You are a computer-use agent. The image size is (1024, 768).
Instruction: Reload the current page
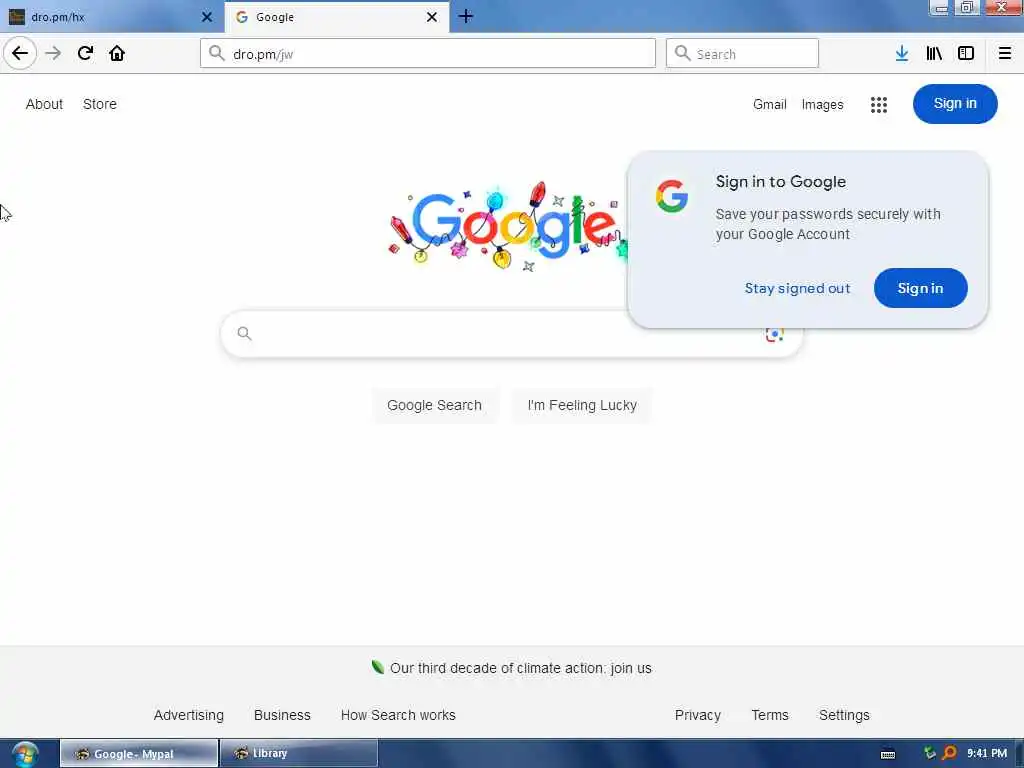tap(85, 53)
